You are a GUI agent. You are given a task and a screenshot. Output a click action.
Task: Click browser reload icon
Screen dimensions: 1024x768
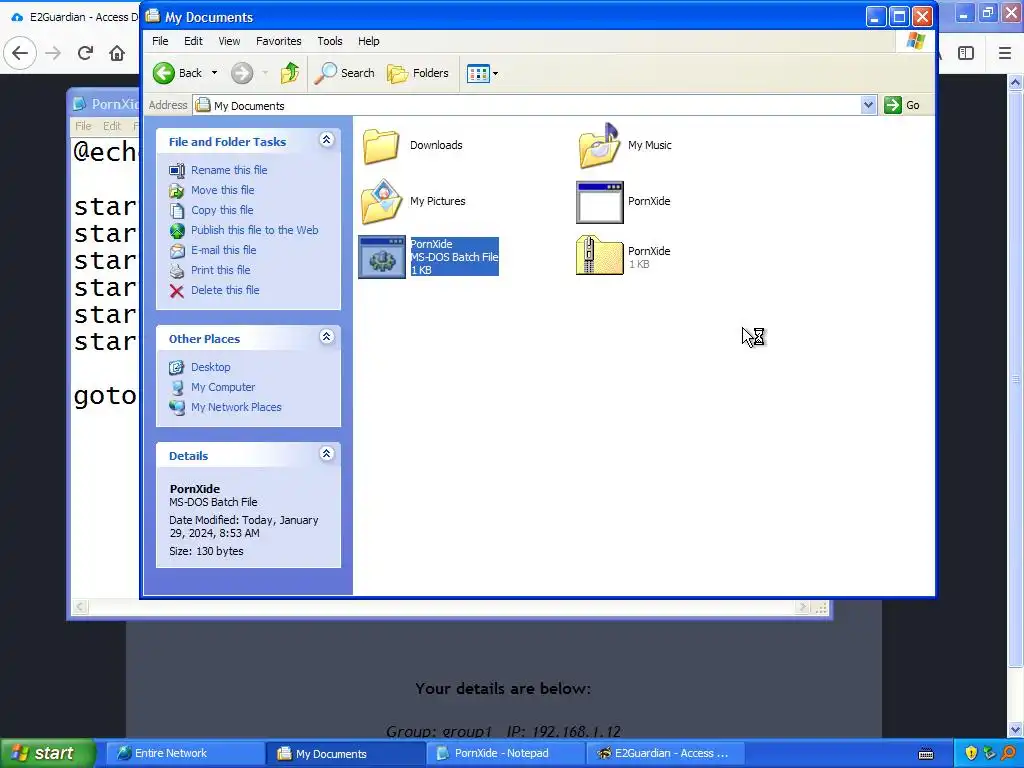tap(85, 53)
